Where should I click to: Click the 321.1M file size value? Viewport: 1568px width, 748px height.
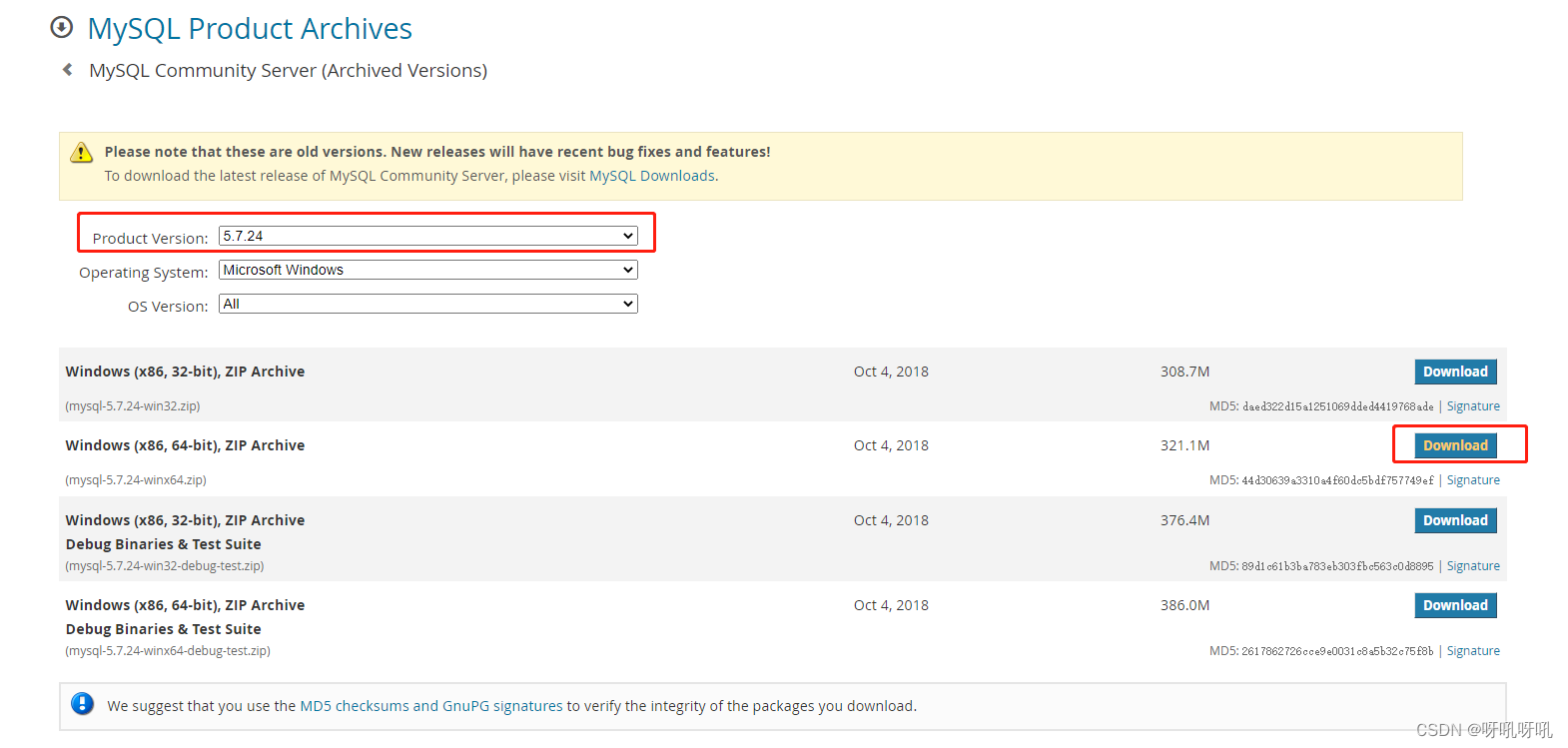(x=1184, y=445)
